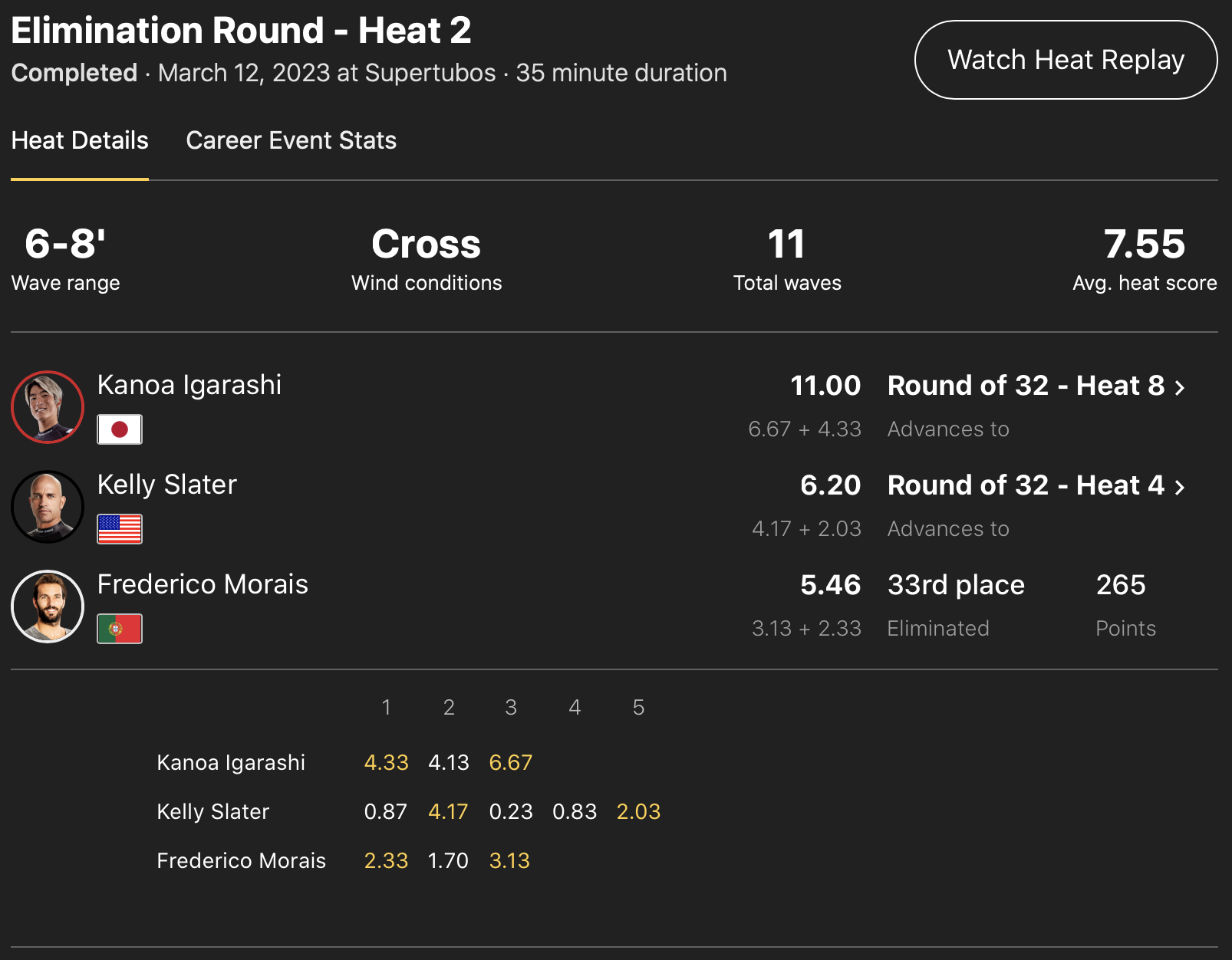Open Frederico Morais's name link in results
The width and height of the screenshot is (1232, 960).
[x=203, y=584]
